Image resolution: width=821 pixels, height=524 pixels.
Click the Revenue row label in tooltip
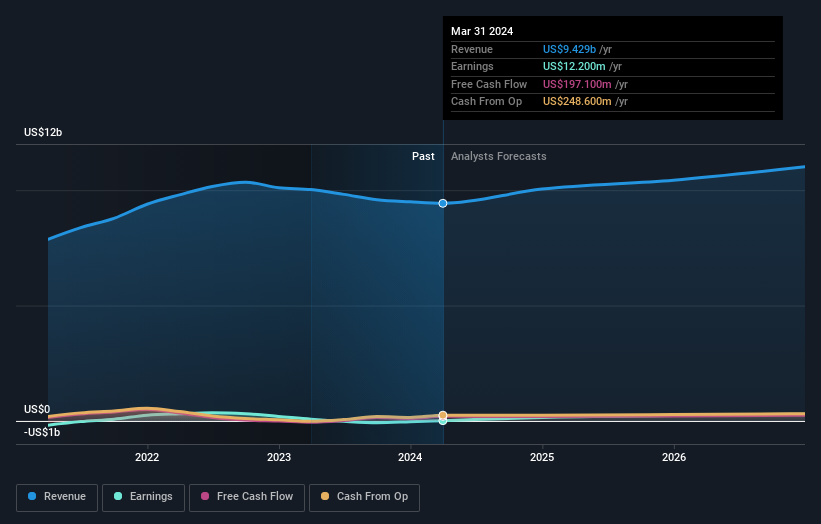[x=472, y=49]
